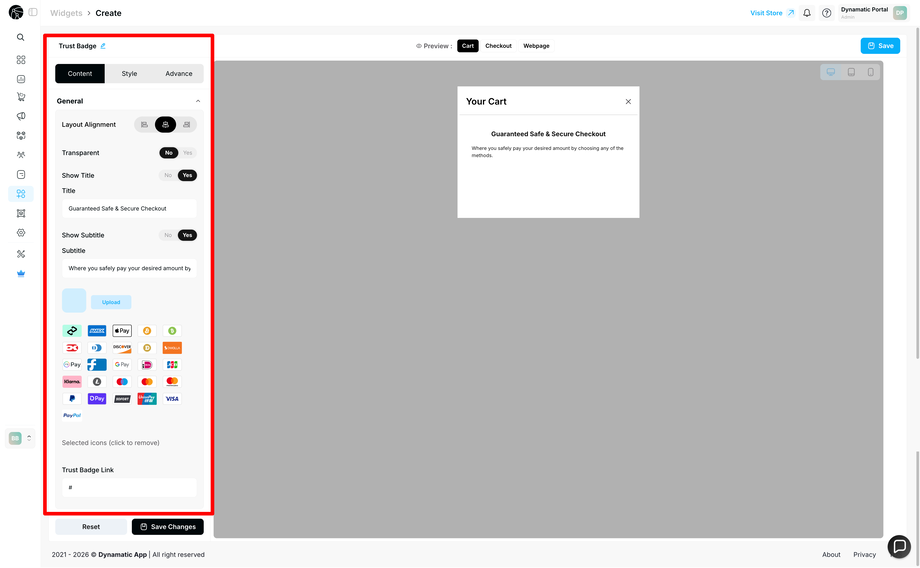Switch to the Content tab

click(x=80, y=74)
